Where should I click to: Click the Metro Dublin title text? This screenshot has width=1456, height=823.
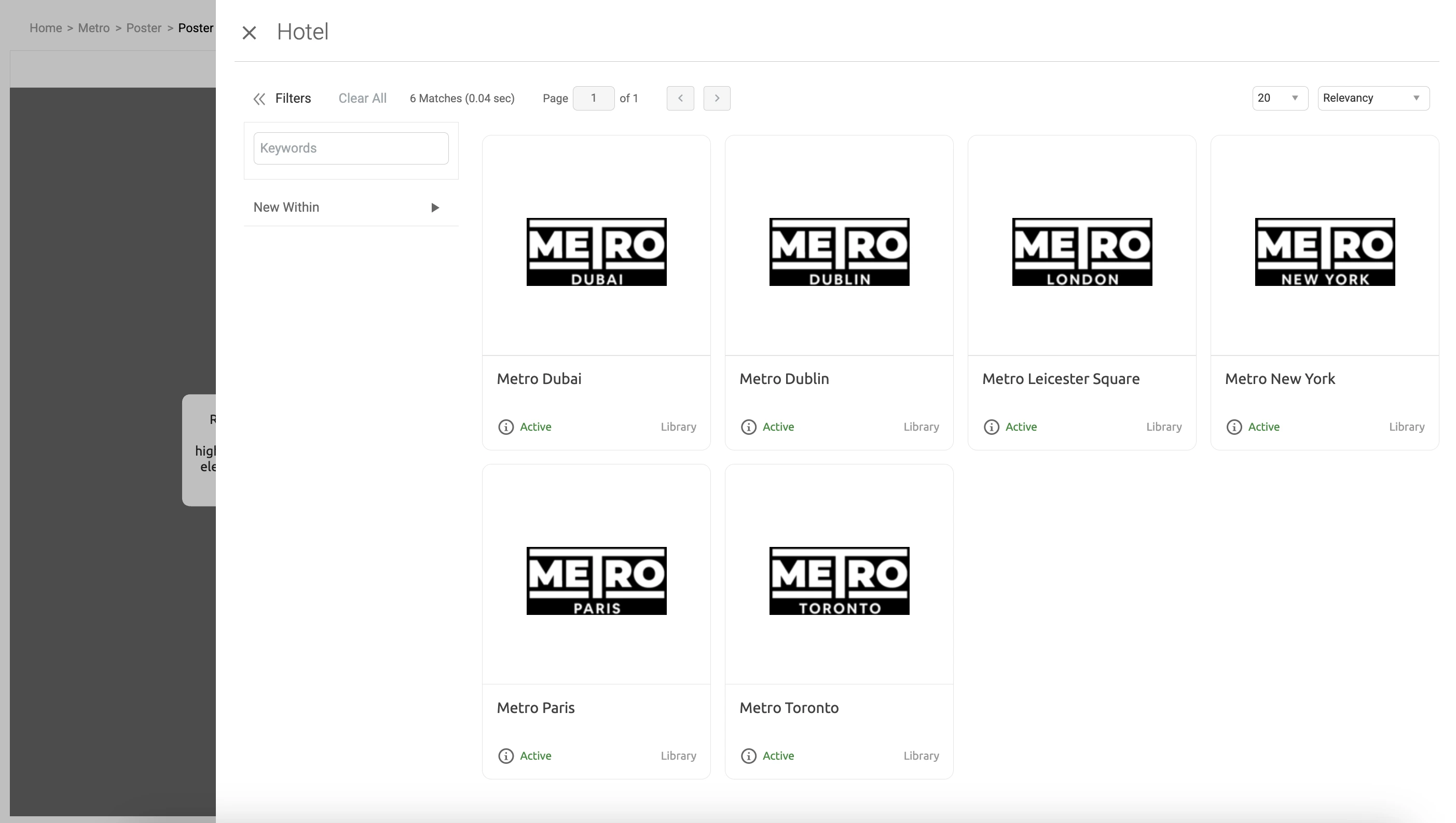784,379
